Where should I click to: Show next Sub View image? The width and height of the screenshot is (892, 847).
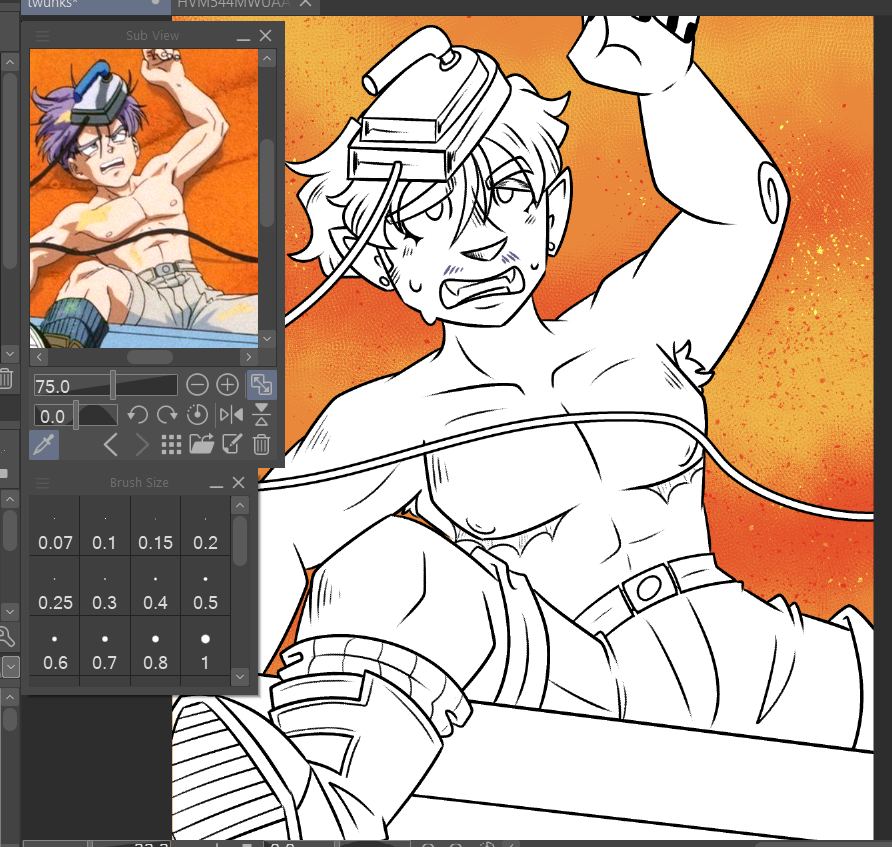click(x=141, y=445)
